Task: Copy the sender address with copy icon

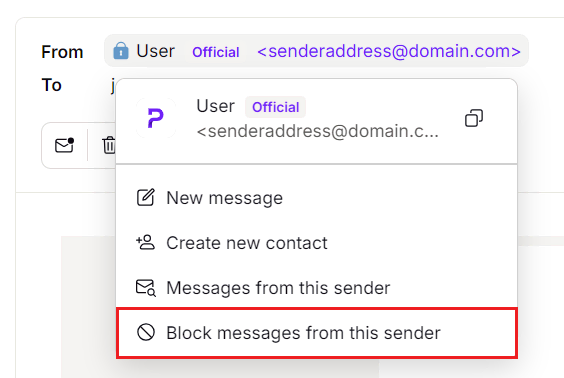Action: click(474, 118)
